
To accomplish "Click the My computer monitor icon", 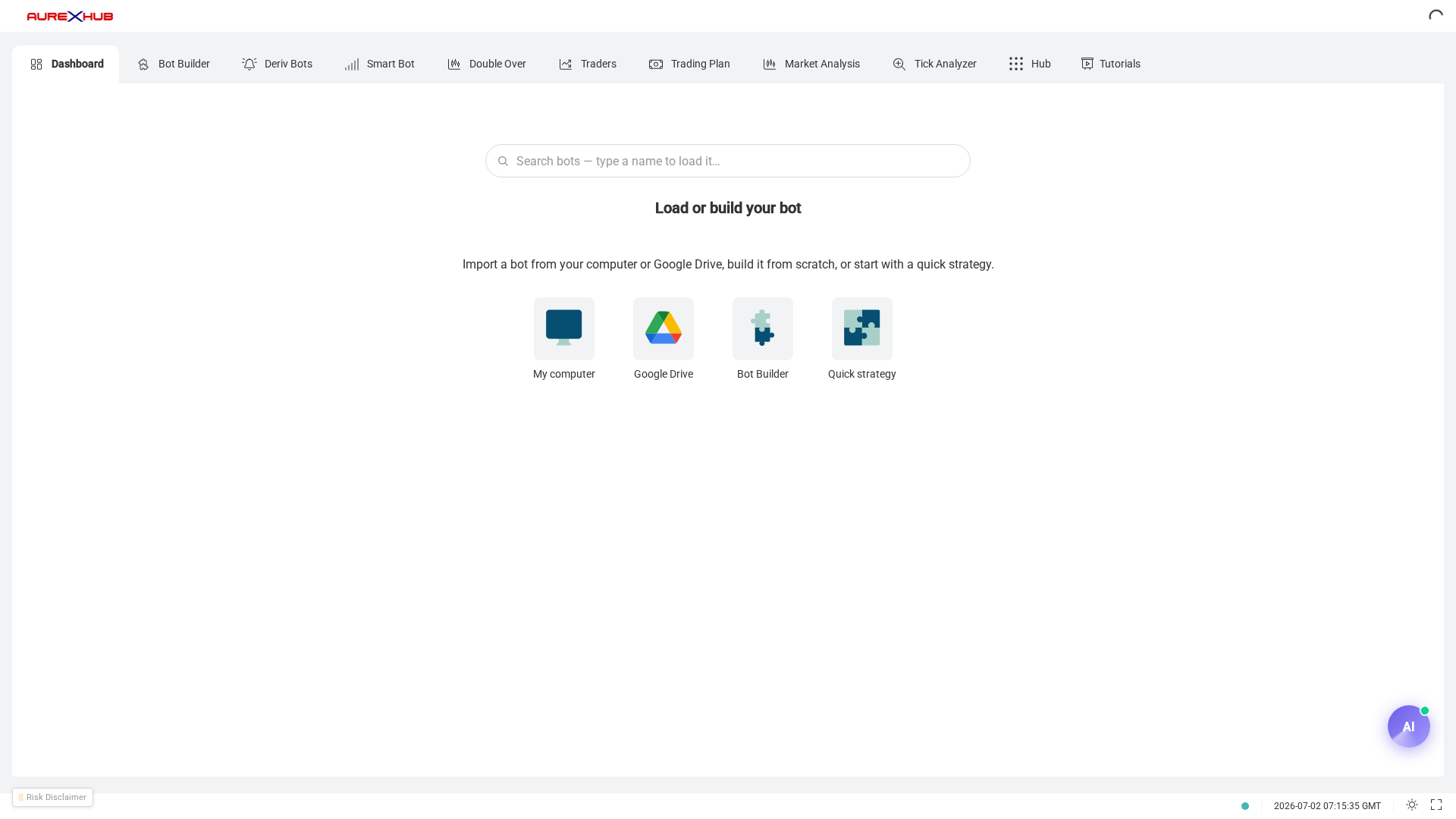I will pyautogui.click(x=564, y=328).
